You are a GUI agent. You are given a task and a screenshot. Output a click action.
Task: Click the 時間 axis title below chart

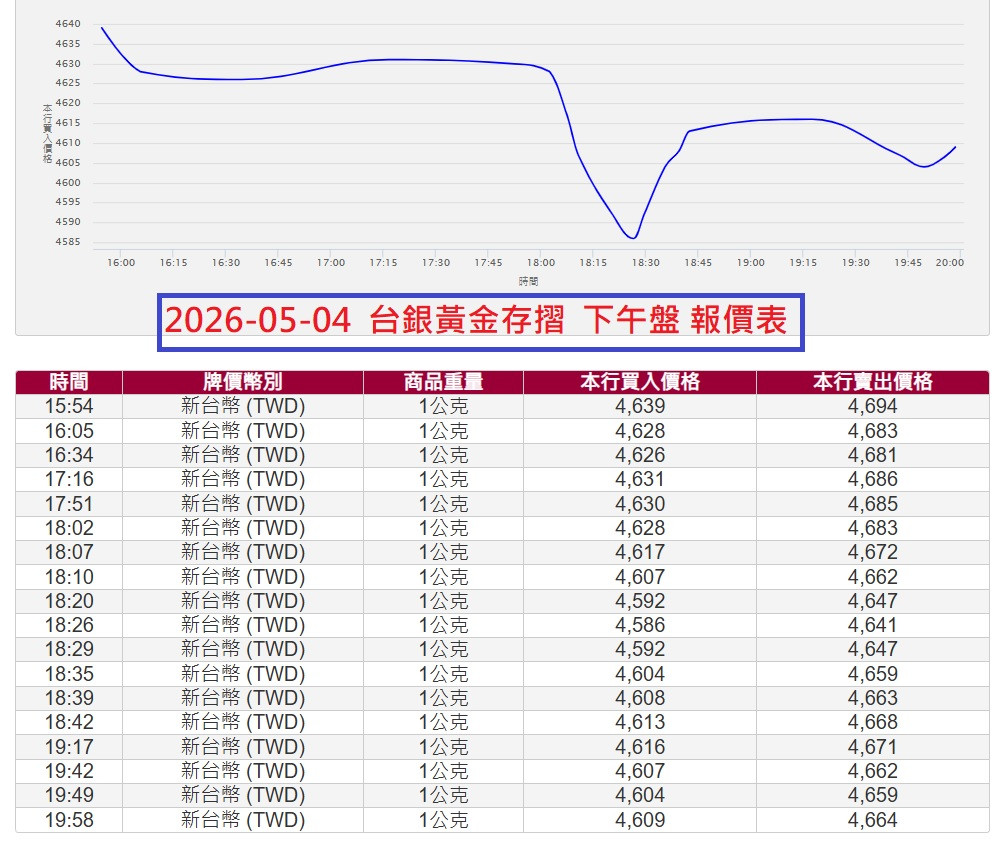tap(528, 281)
